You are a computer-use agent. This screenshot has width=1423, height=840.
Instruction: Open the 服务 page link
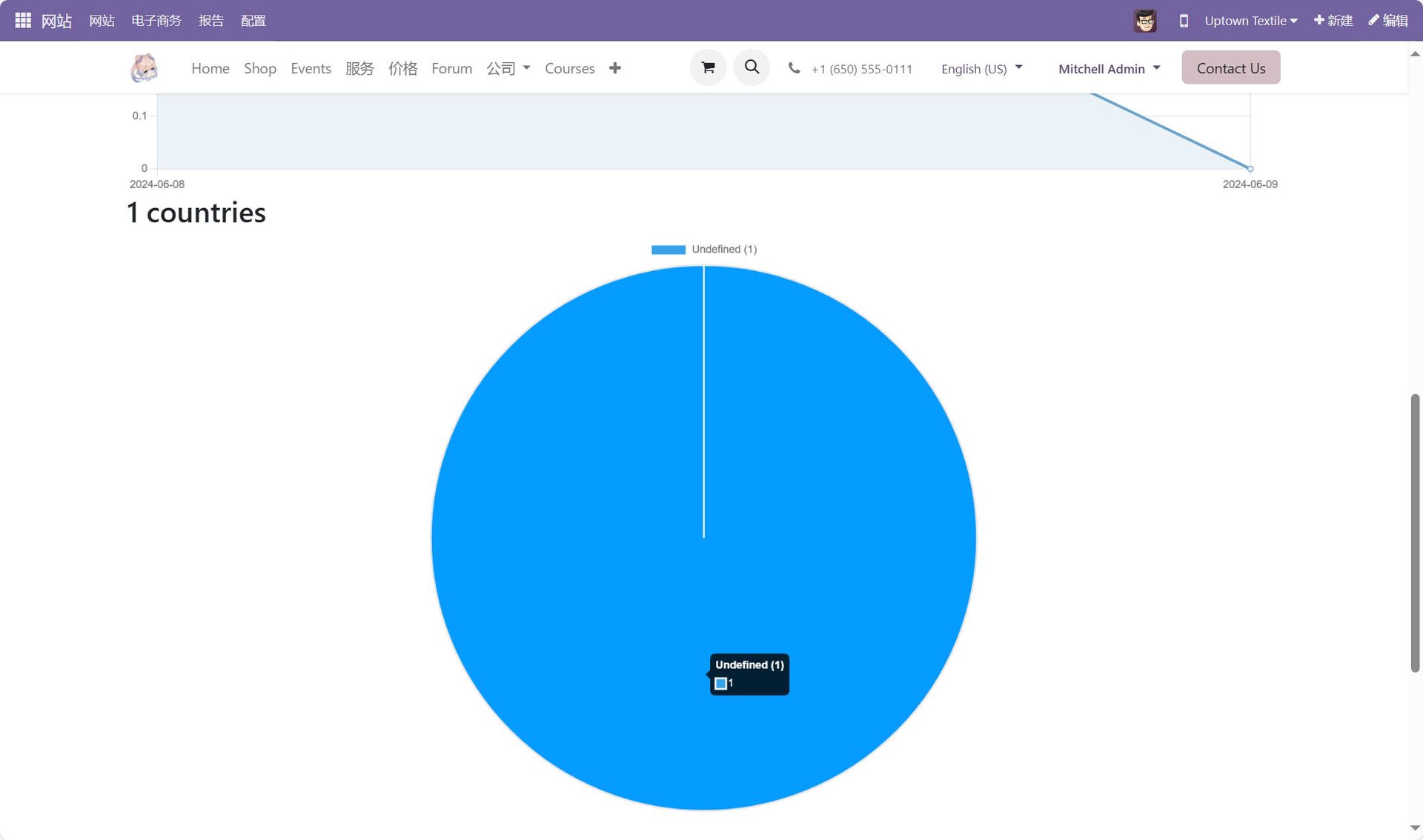coord(359,68)
